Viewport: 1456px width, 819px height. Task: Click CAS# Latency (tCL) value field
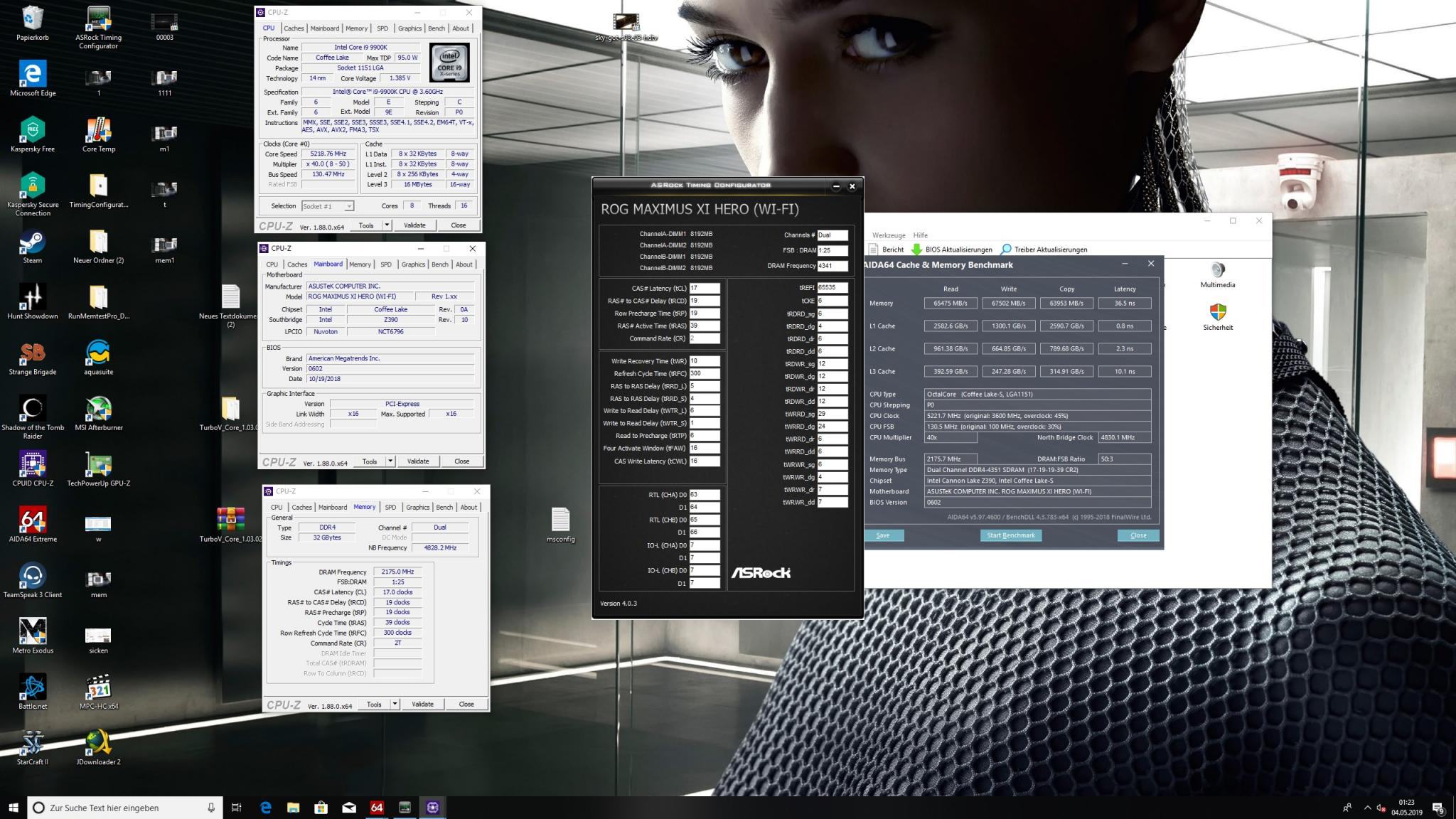pos(704,289)
